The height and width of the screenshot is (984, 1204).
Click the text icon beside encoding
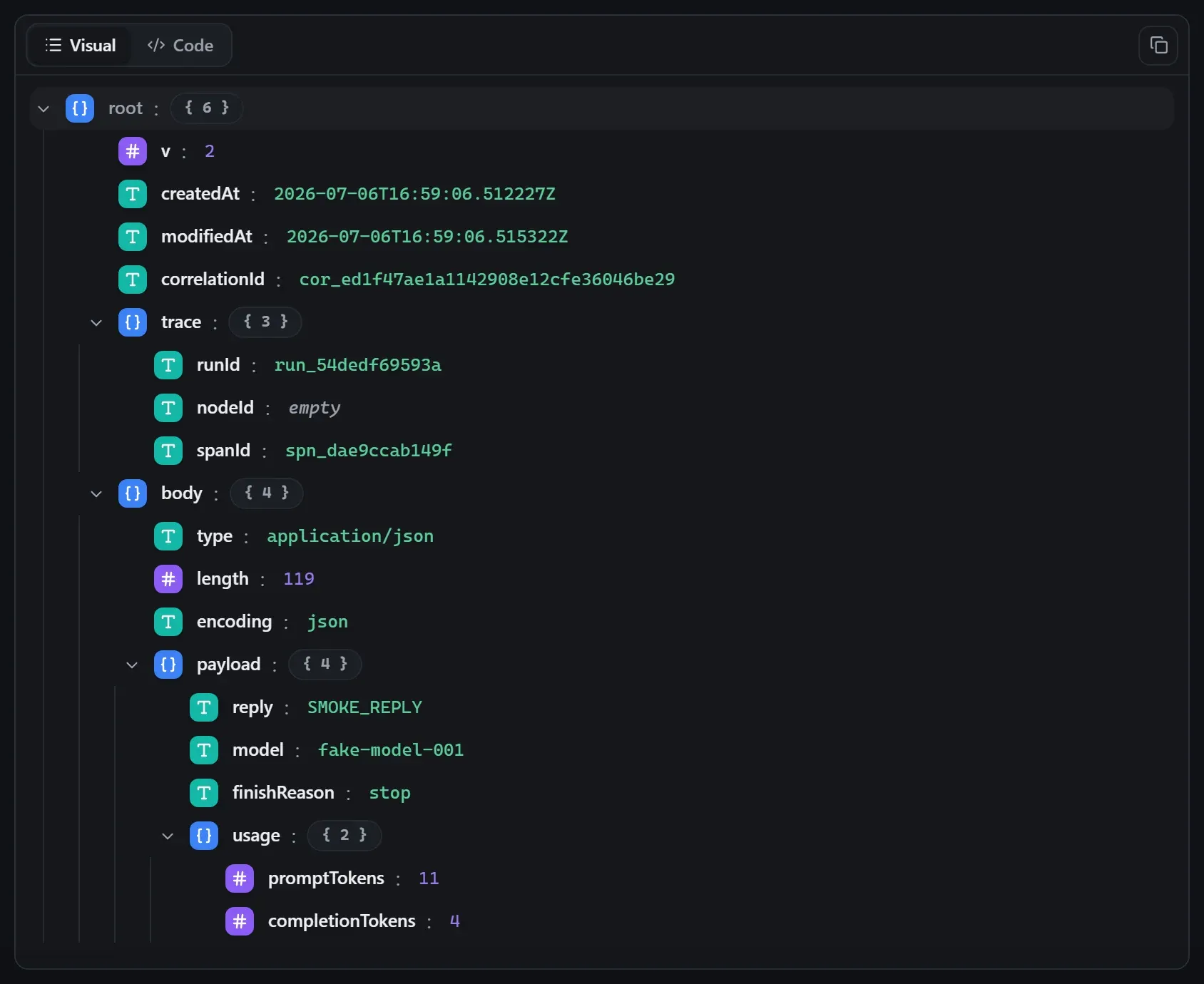168,622
